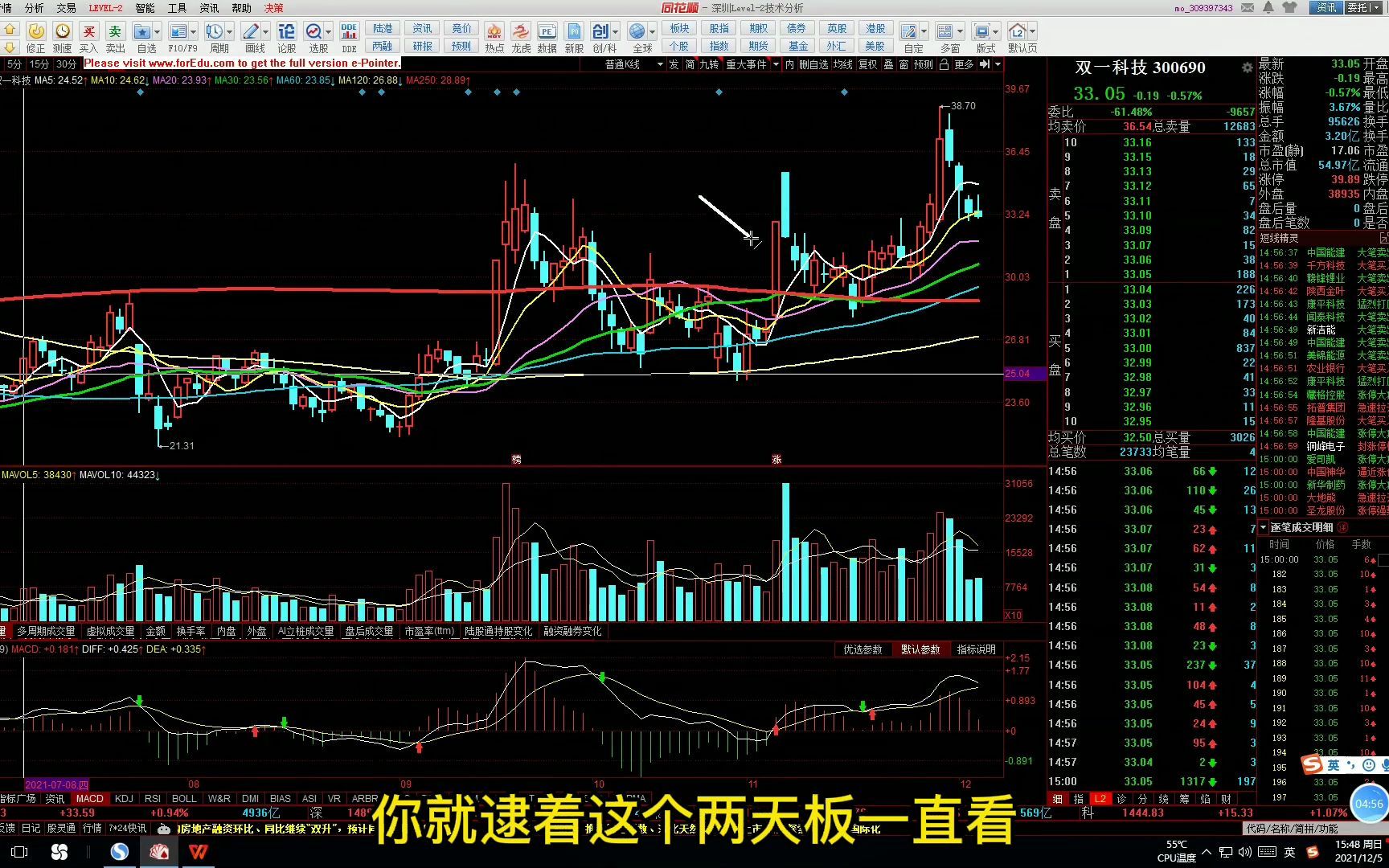
Task: Click the up arrow navigation icon
Action: tap(10, 28)
